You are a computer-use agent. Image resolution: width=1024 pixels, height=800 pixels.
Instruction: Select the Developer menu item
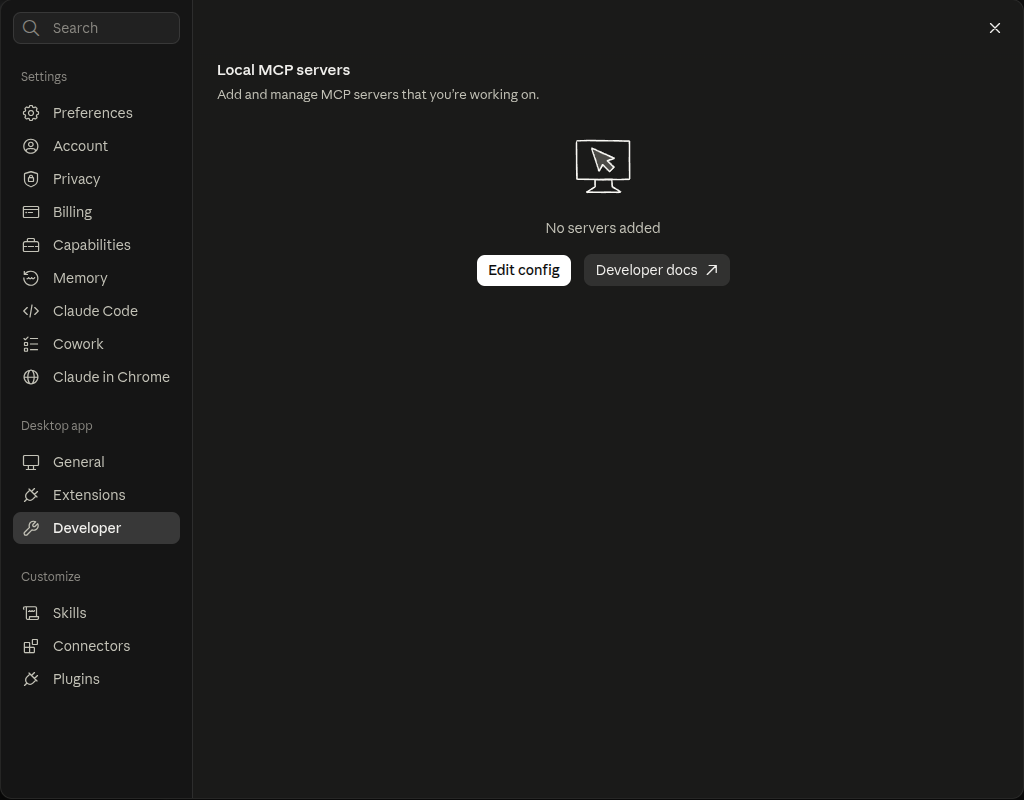[x=97, y=528]
